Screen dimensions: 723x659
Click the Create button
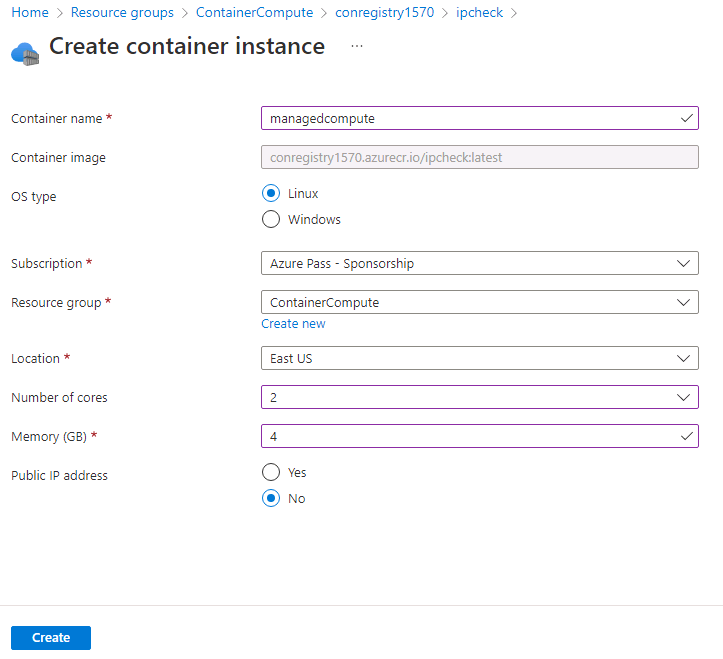[x=51, y=638]
